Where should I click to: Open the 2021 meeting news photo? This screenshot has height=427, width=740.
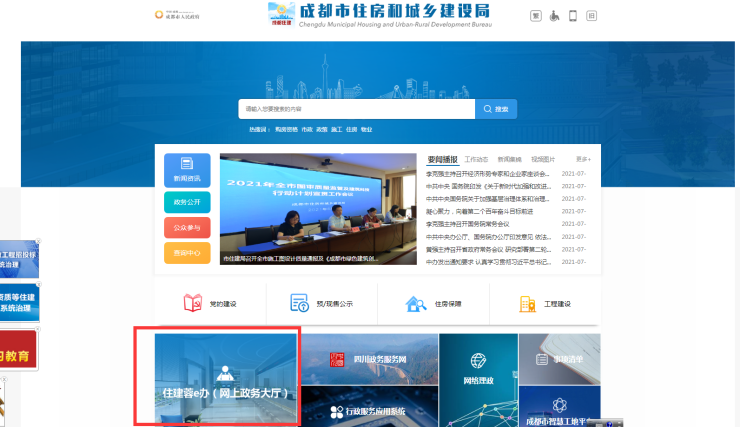(318, 209)
